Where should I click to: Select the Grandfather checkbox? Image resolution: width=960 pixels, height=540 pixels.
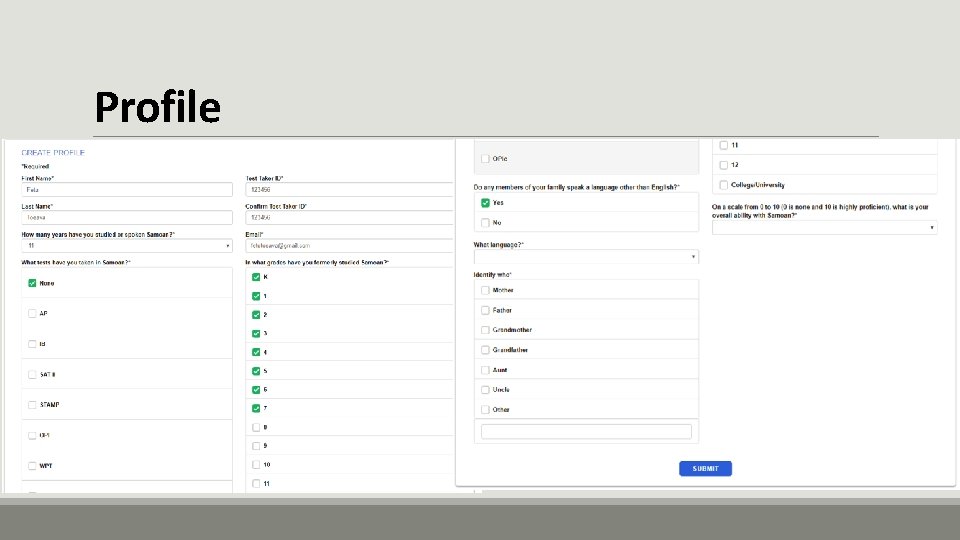485,350
